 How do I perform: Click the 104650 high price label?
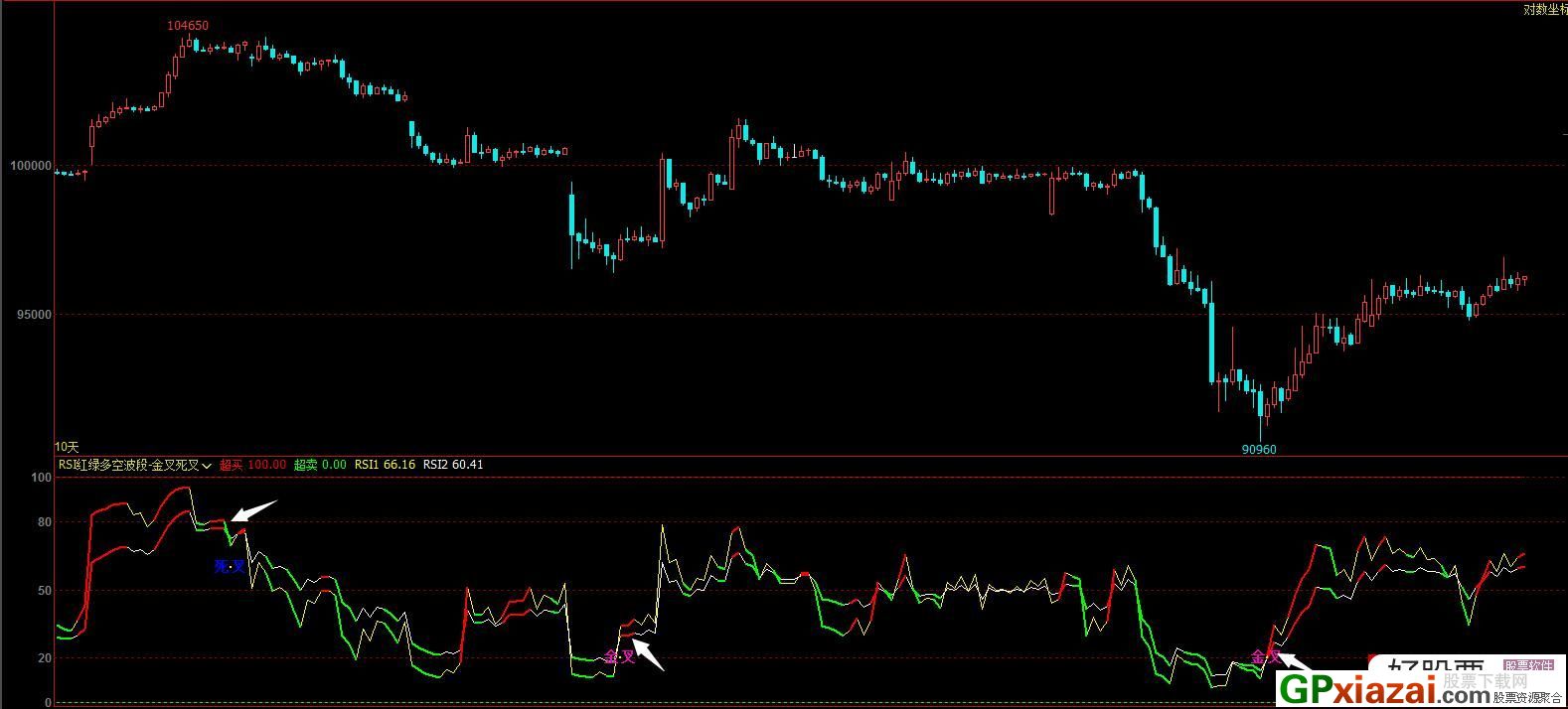click(188, 26)
